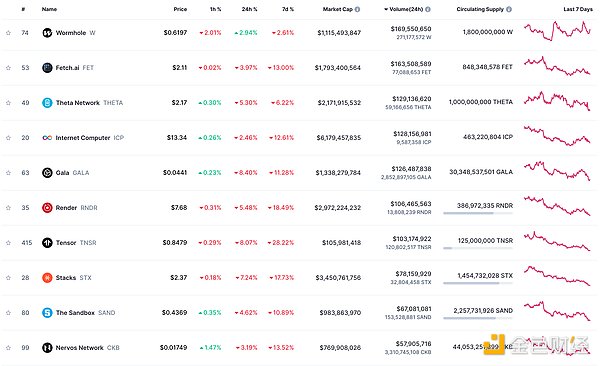Open the Theta Network logo icon
Screen dimensions: 600x366
click(x=47, y=103)
